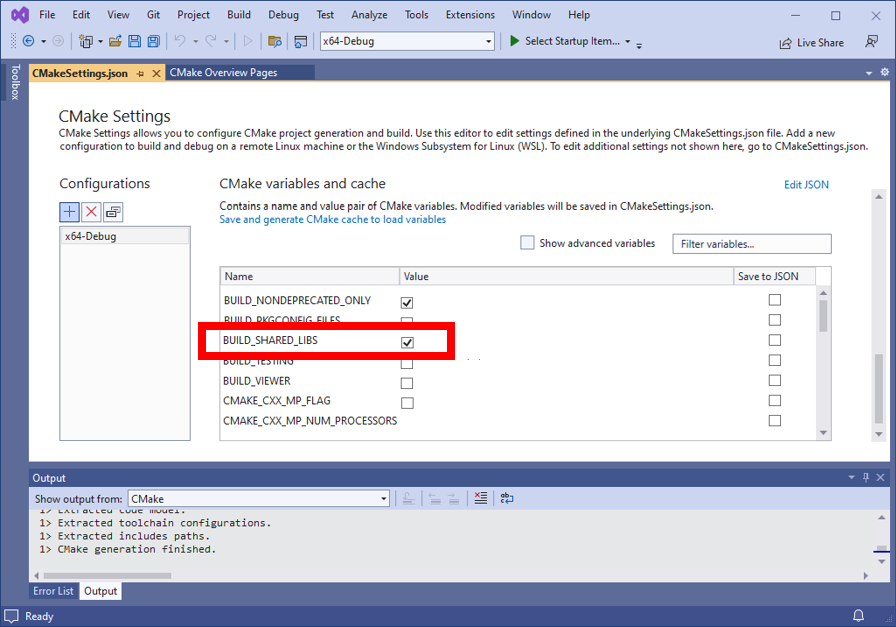Clone the selected configuration icon
Viewport: 896px width, 627px height.
[113, 212]
